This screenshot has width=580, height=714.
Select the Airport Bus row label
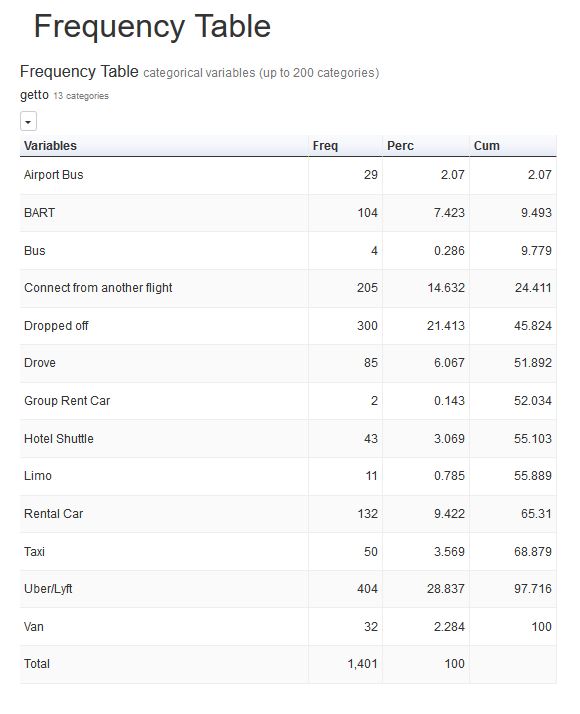click(x=54, y=175)
